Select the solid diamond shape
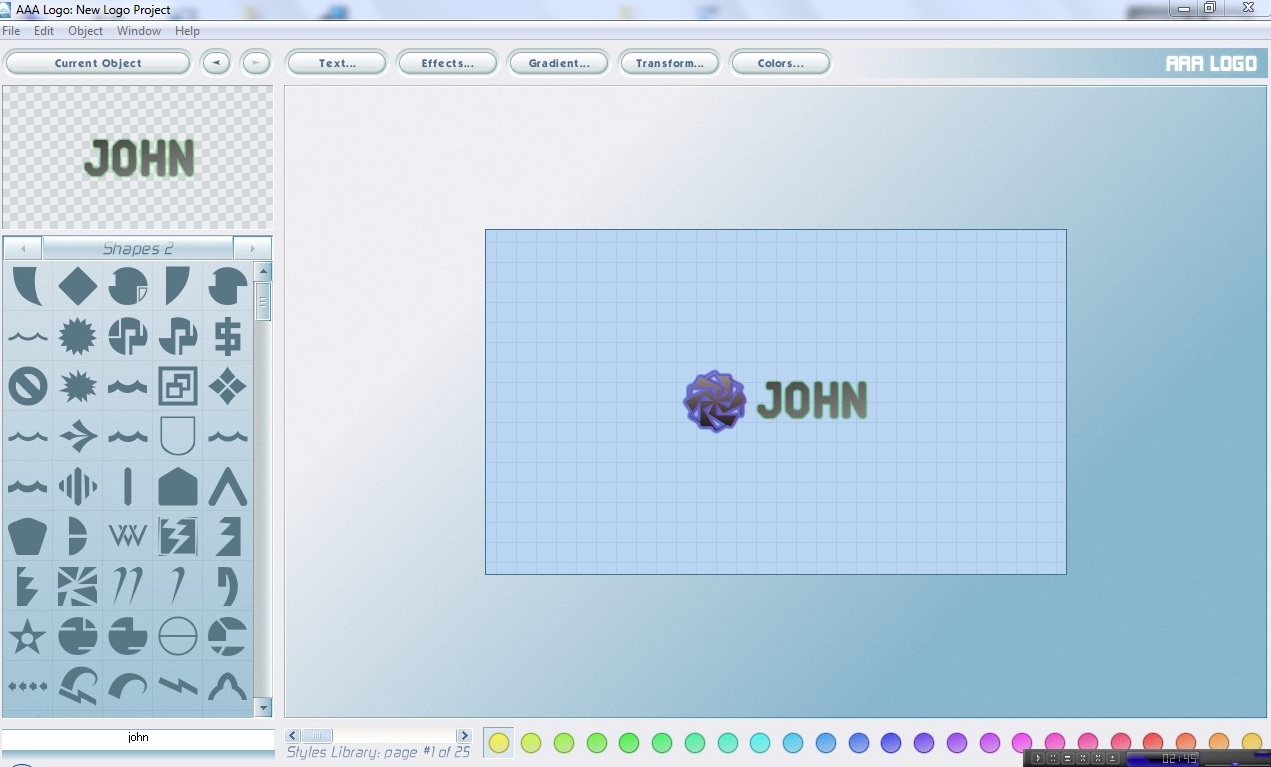This screenshot has height=767, width=1271. [x=78, y=286]
